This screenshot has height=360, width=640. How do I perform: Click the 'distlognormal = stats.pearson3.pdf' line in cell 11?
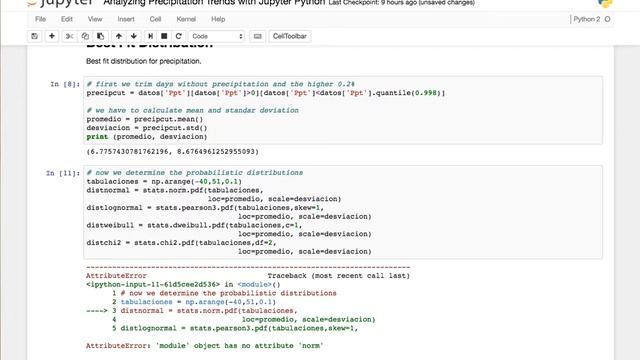[x=205, y=208]
